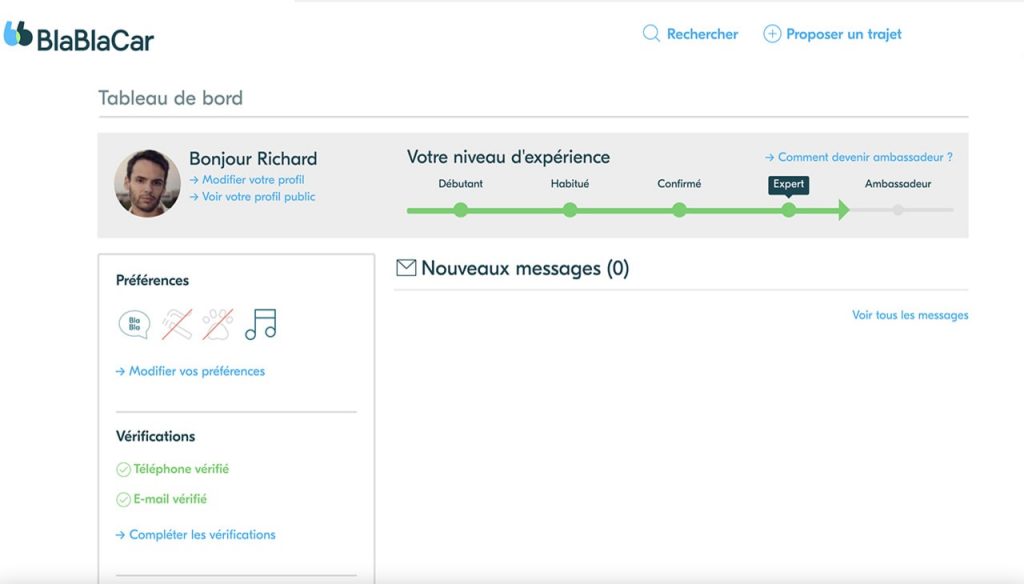Image resolution: width=1024 pixels, height=584 pixels.
Task: Click the envelope icon beside Nouveaux messages
Action: click(406, 267)
